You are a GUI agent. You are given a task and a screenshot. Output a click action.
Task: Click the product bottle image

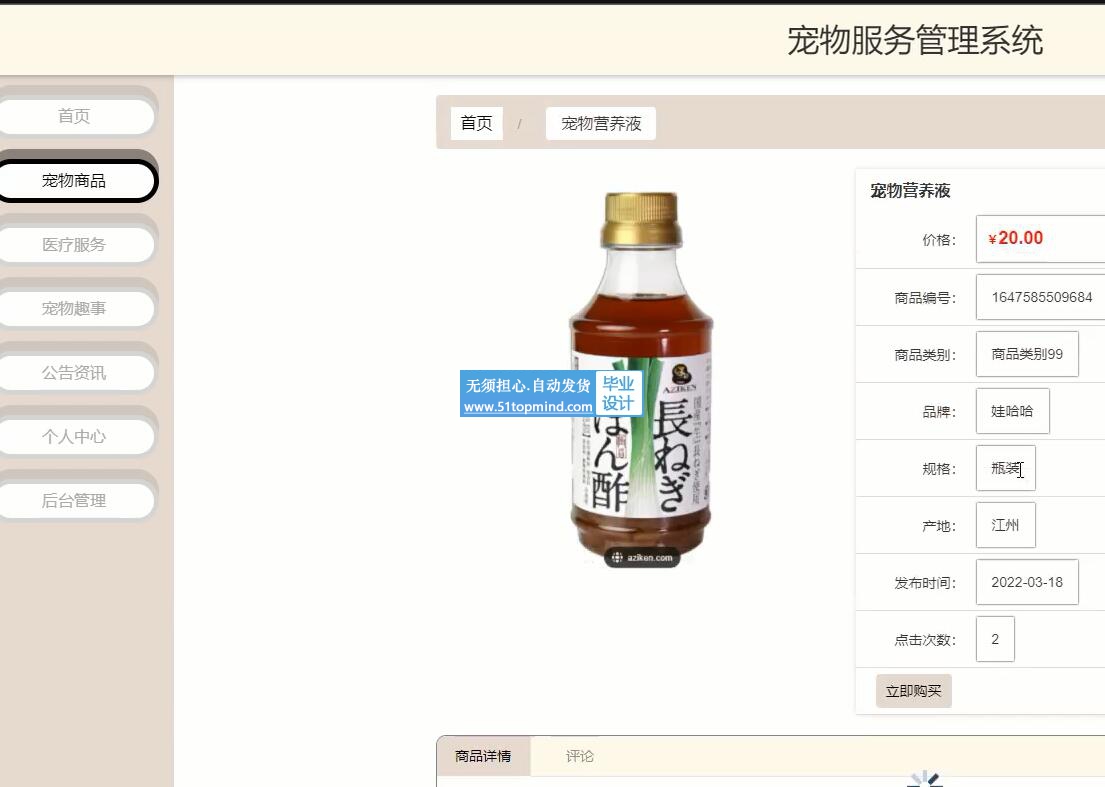click(x=641, y=379)
